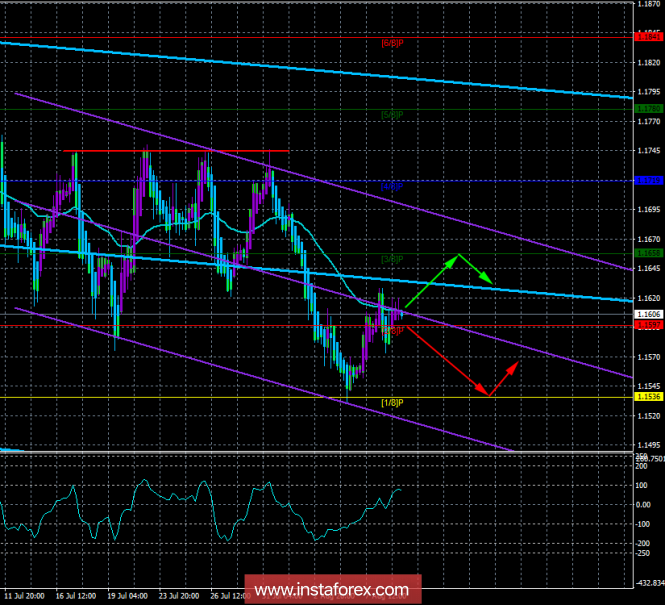Click the green downward arrow near 1.1645
The image size is (665, 605).
pos(477,270)
